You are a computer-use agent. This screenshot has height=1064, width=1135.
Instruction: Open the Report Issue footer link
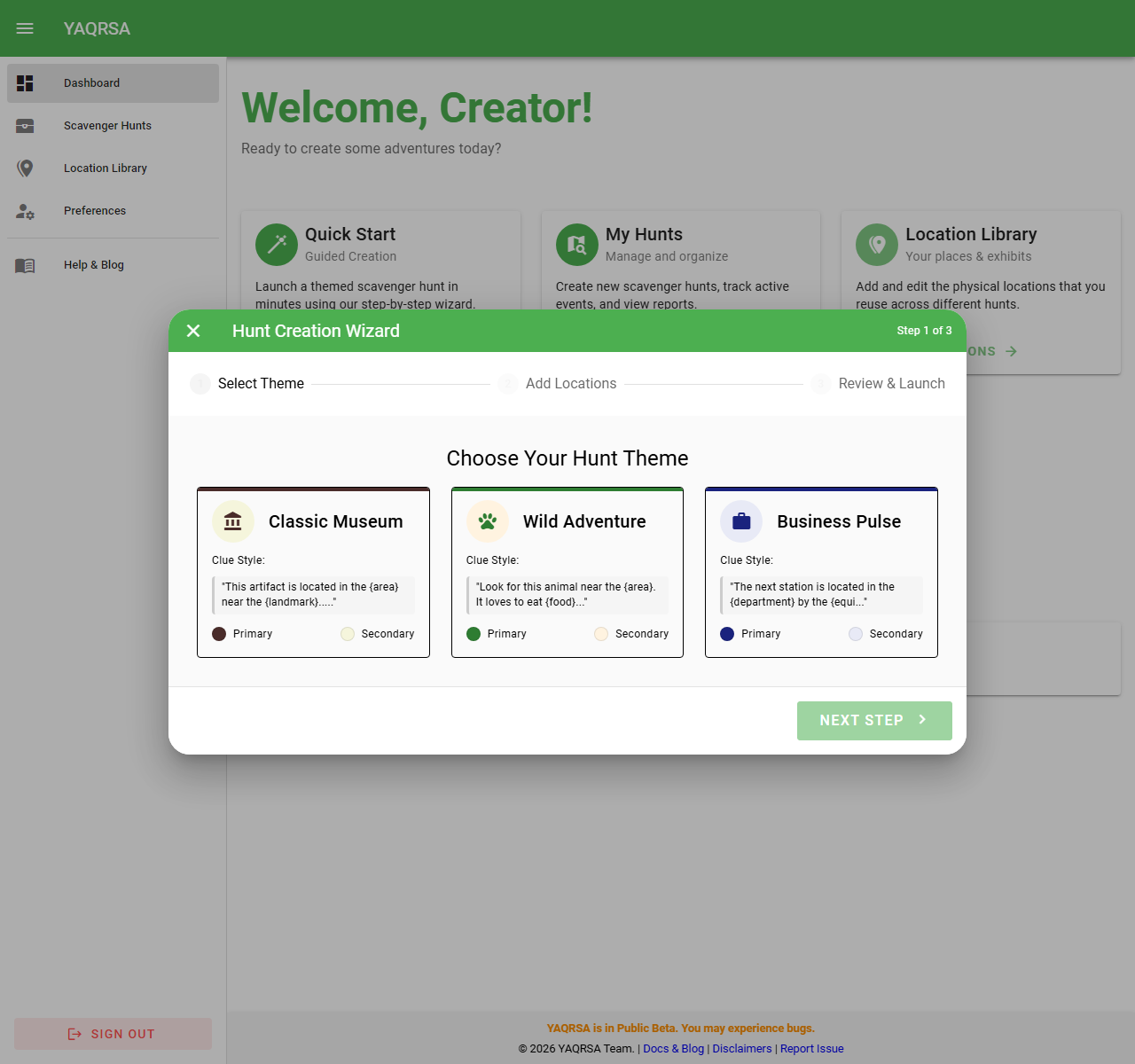pyautogui.click(x=812, y=1049)
